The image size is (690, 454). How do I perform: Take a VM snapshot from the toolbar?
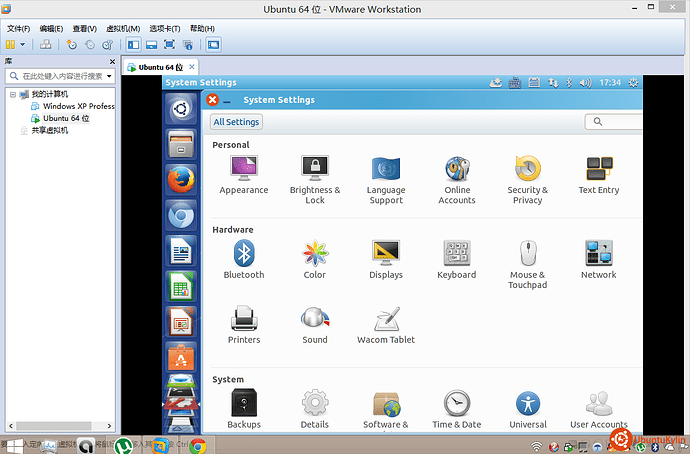[x=71, y=44]
